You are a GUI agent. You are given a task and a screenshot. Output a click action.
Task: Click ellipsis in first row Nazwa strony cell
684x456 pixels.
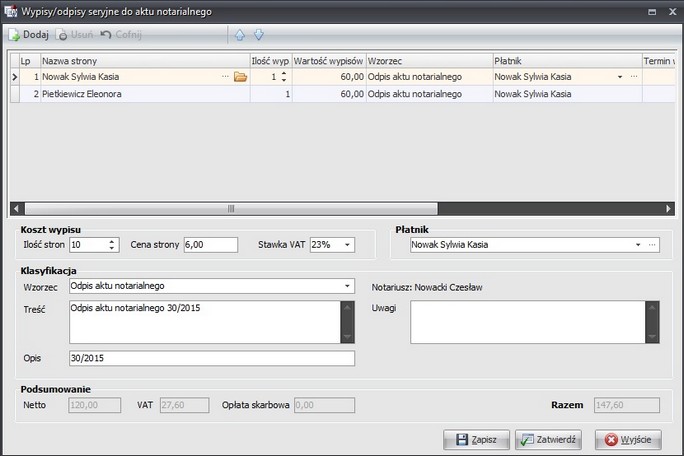click(x=225, y=77)
